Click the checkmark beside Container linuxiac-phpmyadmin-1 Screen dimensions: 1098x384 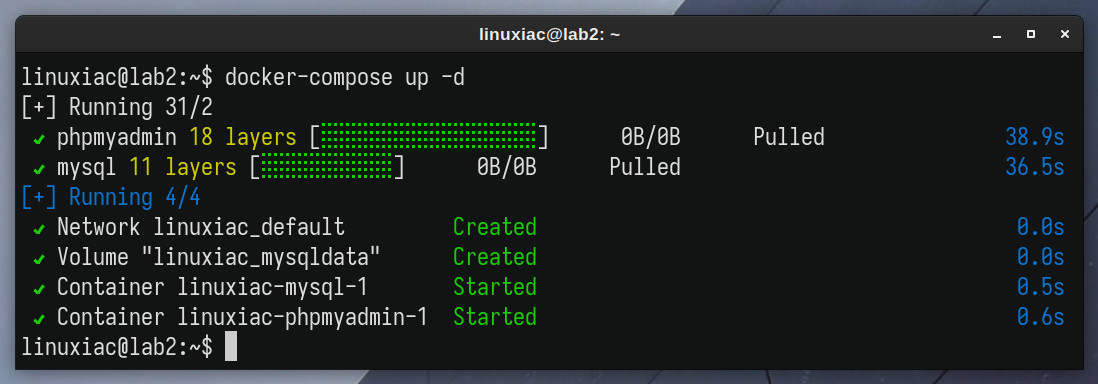39,319
